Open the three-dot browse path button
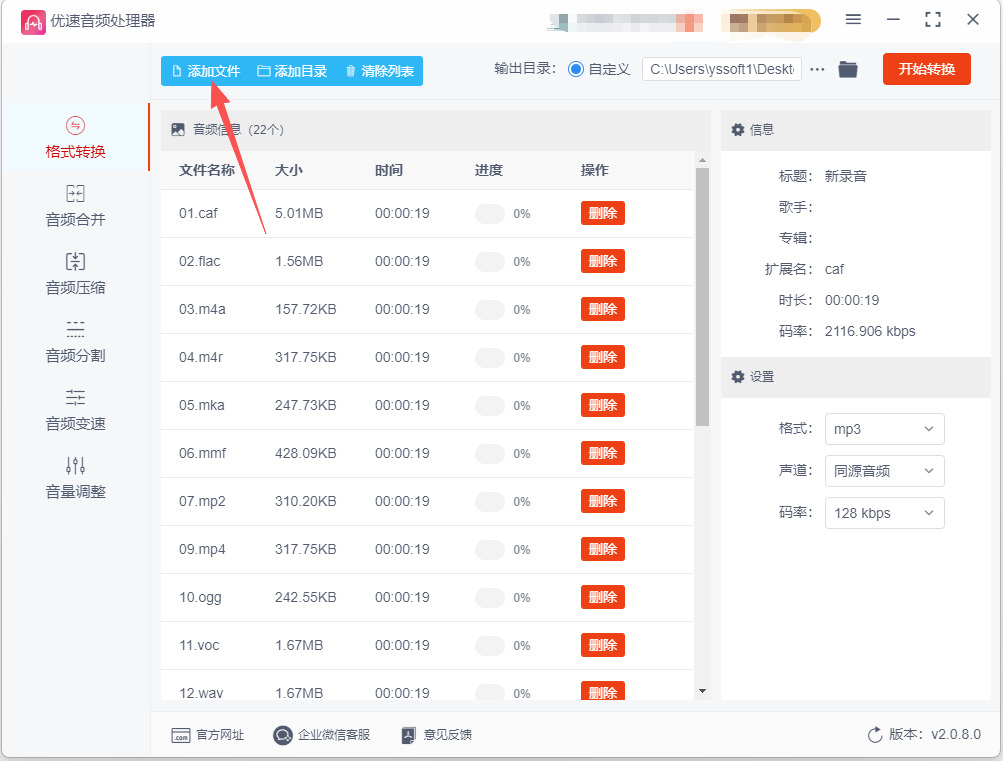The height and width of the screenshot is (761, 1003). [x=817, y=69]
